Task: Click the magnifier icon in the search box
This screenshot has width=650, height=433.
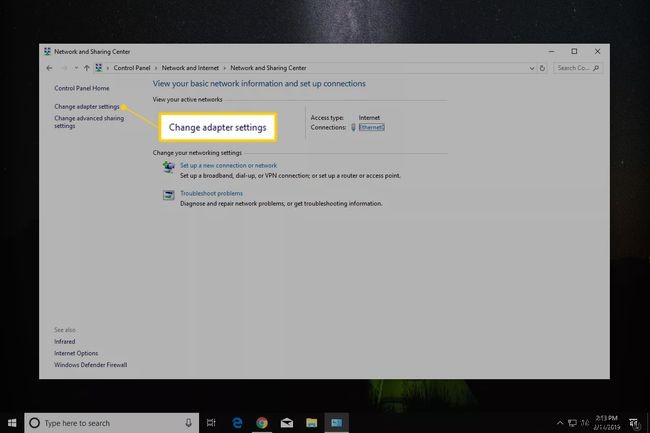Action: click(596, 68)
